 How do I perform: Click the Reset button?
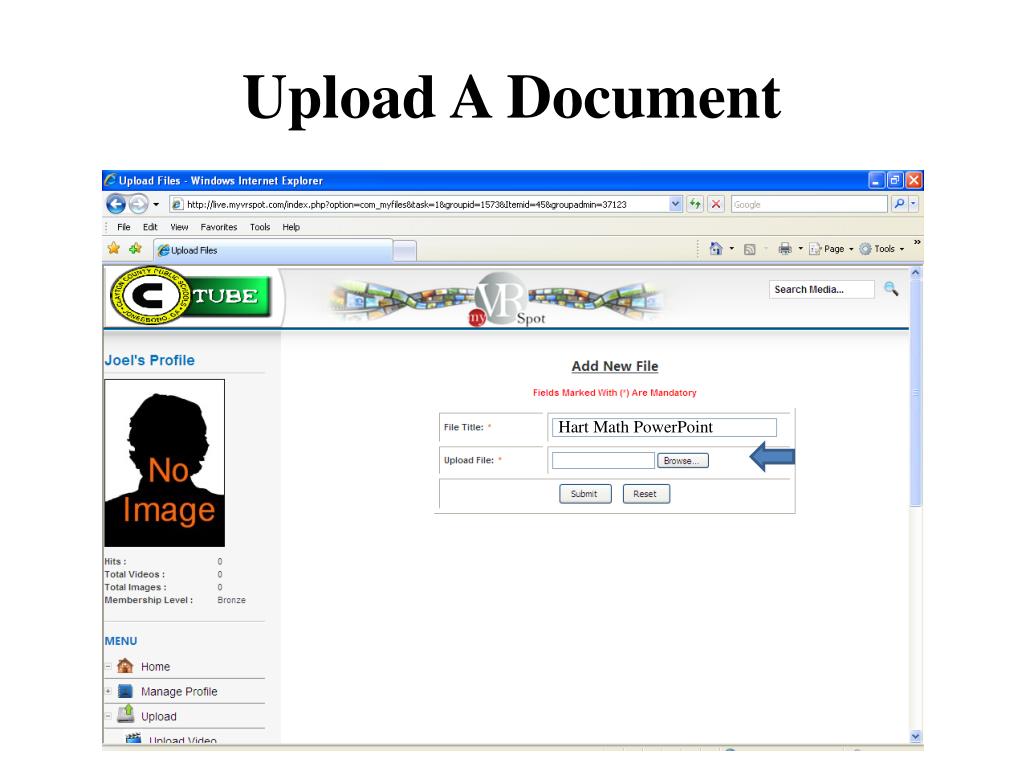[x=646, y=494]
